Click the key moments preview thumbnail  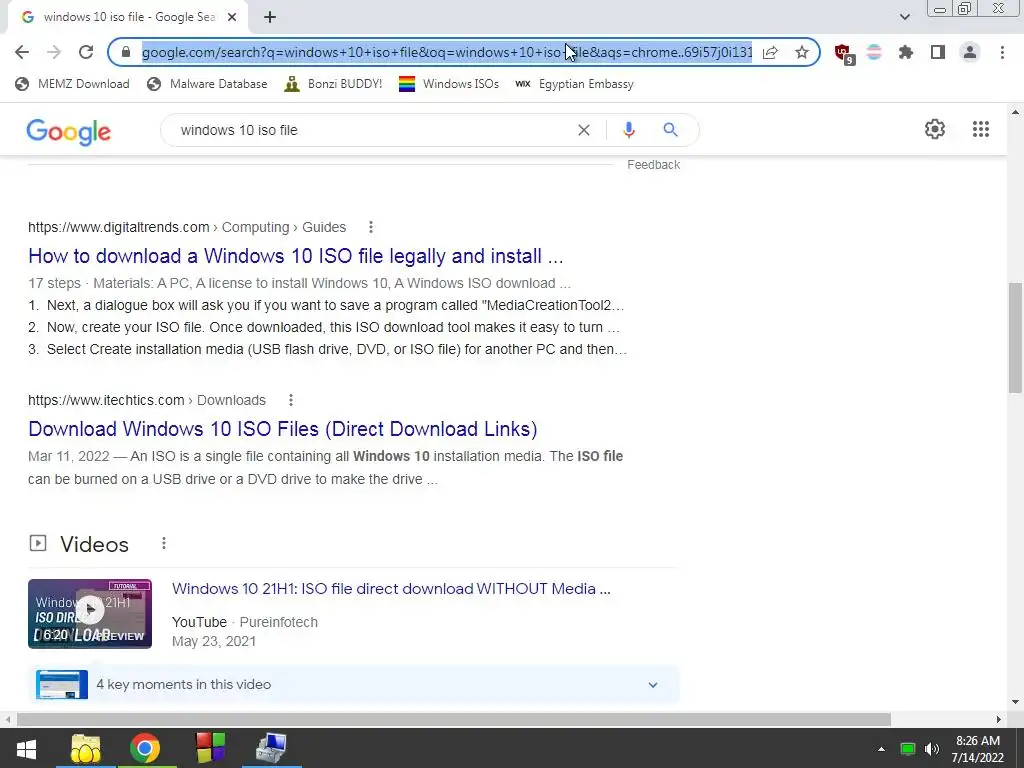coord(62,684)
